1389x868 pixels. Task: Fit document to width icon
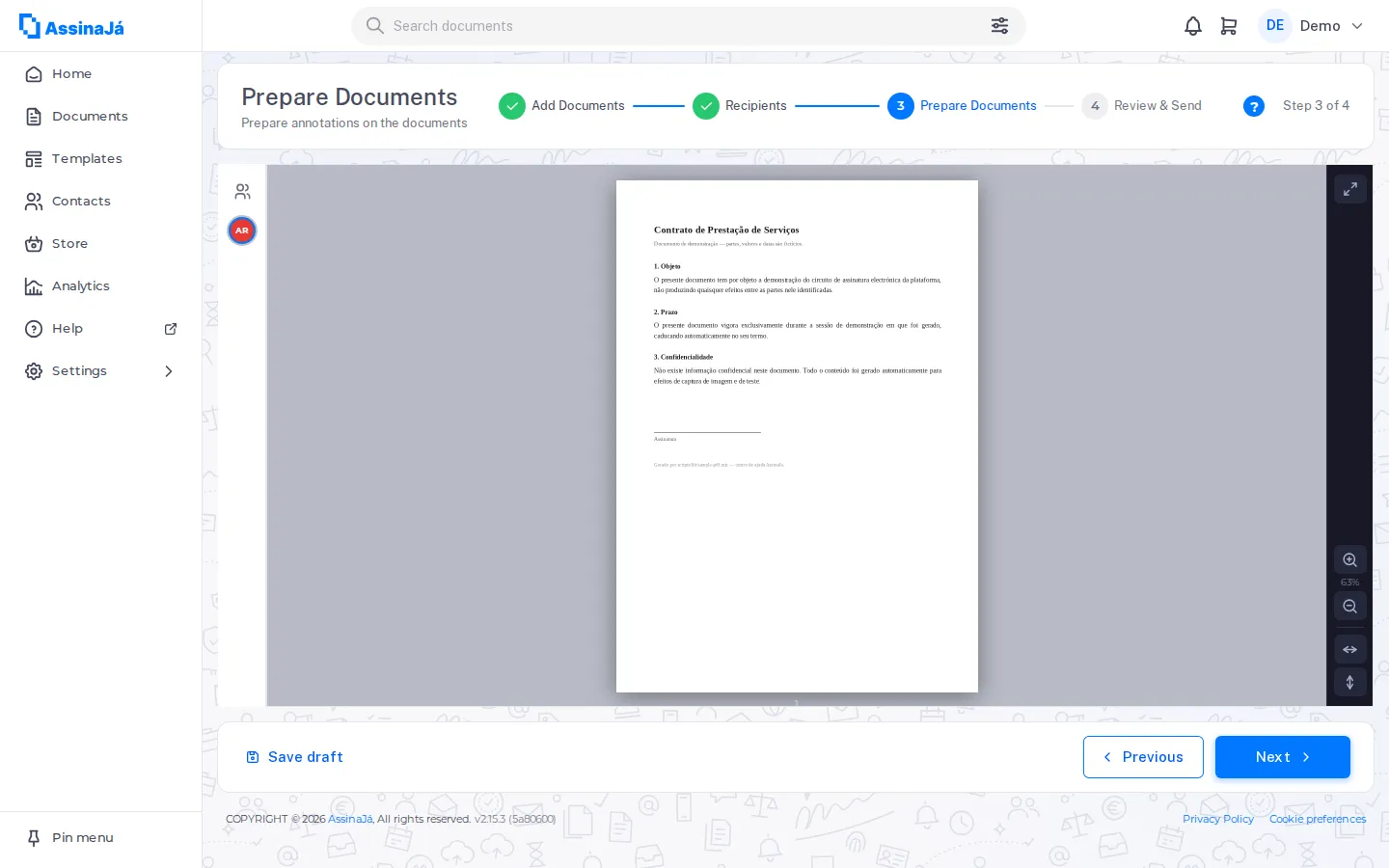click(x=1349, y=650)
